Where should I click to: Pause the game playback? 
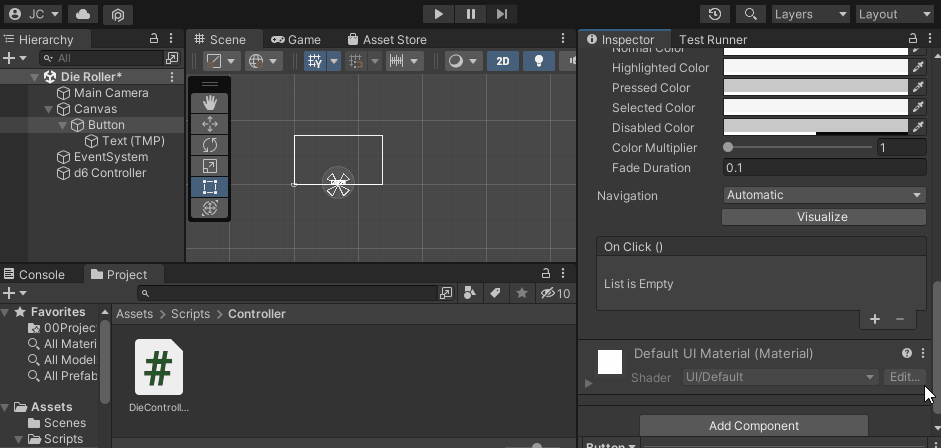(x=470, y=14)
